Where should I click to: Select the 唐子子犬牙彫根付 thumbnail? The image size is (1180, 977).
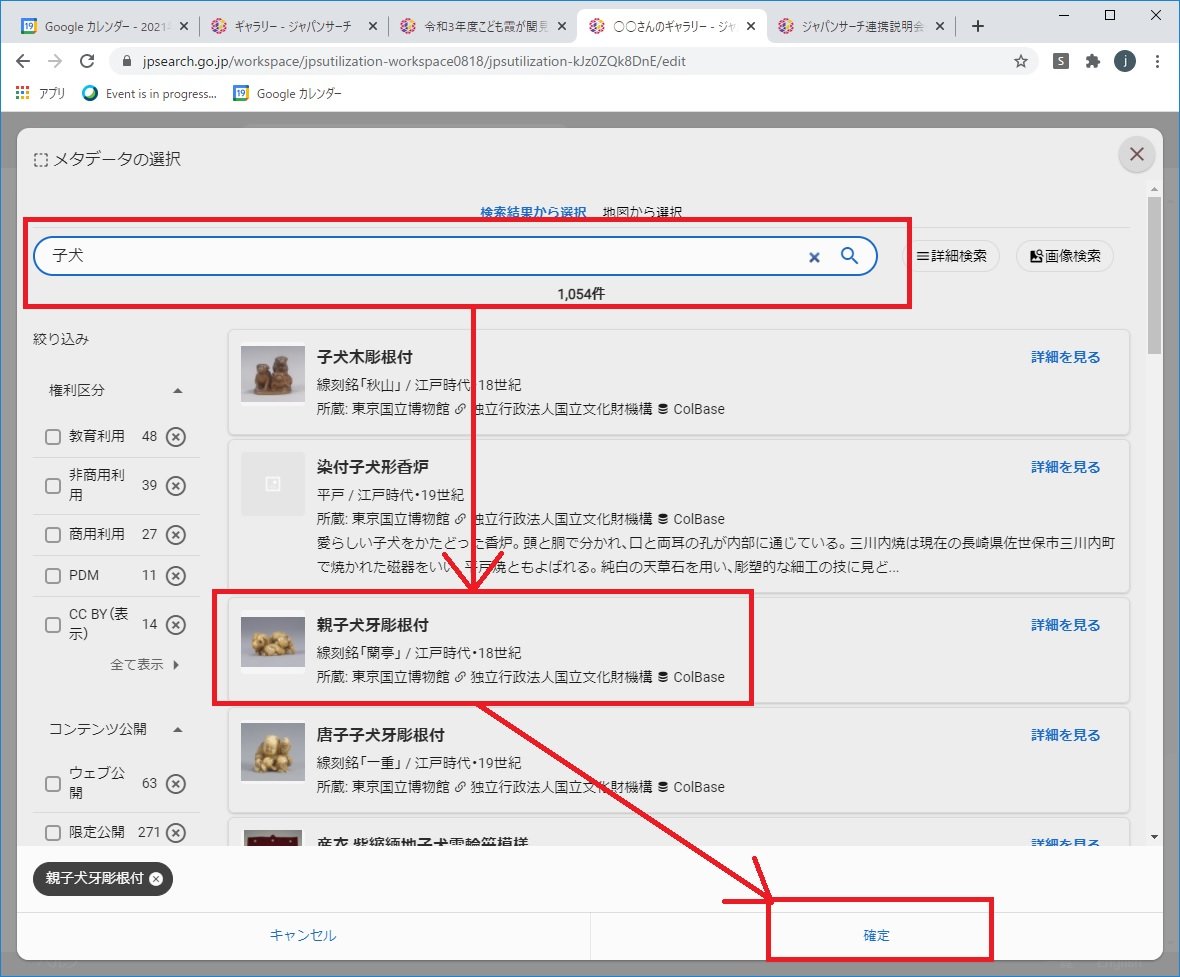[273, 752]
